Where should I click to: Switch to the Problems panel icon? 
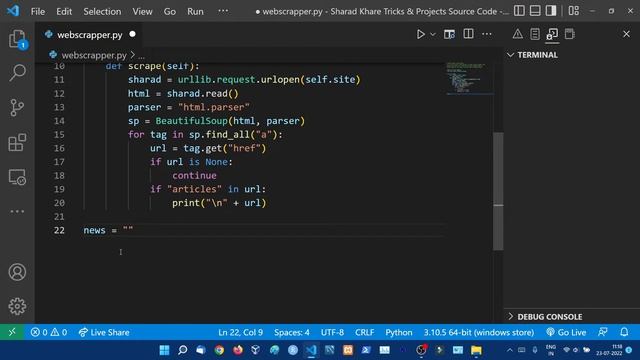(x=518, y=34)
